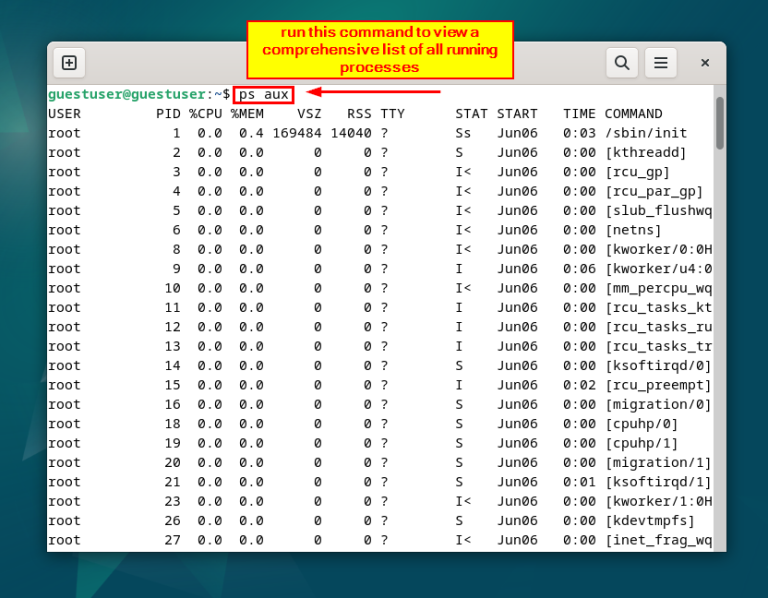Screen dimensions: 768x598
Task: Click the [ksoftirqd/0] process name
Action: pos(658,366)
